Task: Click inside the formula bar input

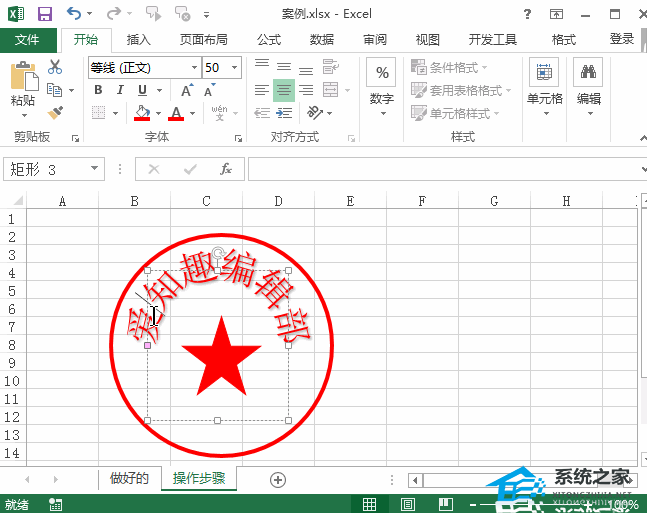Action: click(x=440, y=169)
